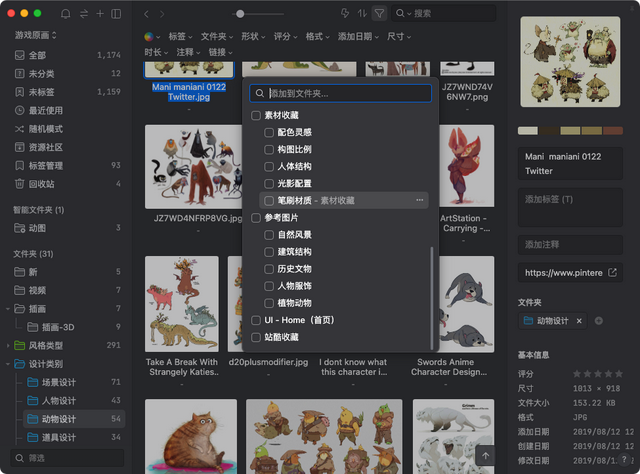Click the lightning quick action icon
The width and height of the screenshot is (640, 474).
(345, 13)
